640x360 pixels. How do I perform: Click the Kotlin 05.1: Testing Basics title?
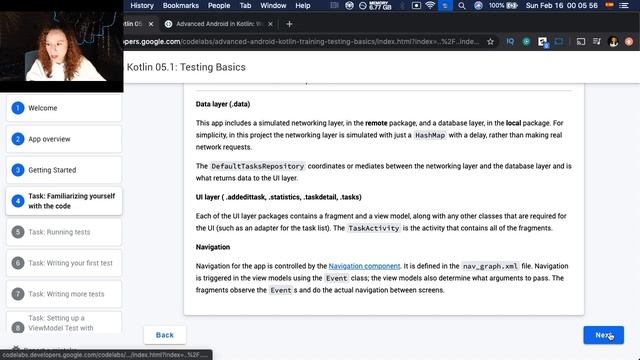coord(186,67)
